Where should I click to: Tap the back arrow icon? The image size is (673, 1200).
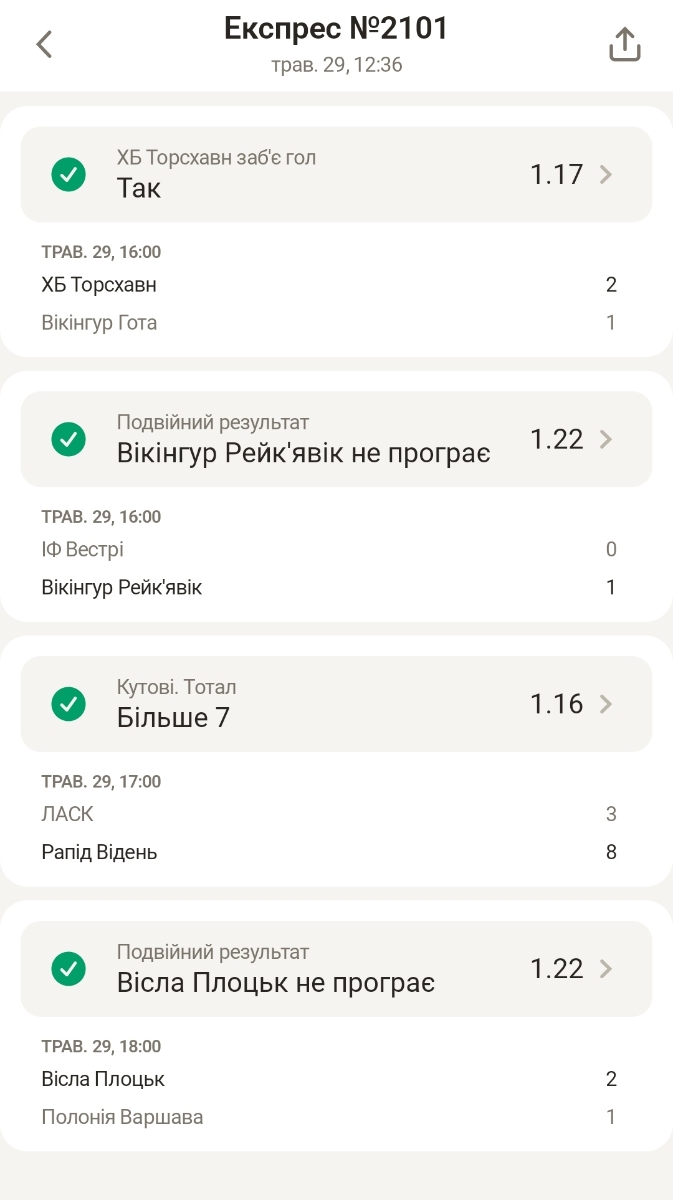[x=44, y=44]
